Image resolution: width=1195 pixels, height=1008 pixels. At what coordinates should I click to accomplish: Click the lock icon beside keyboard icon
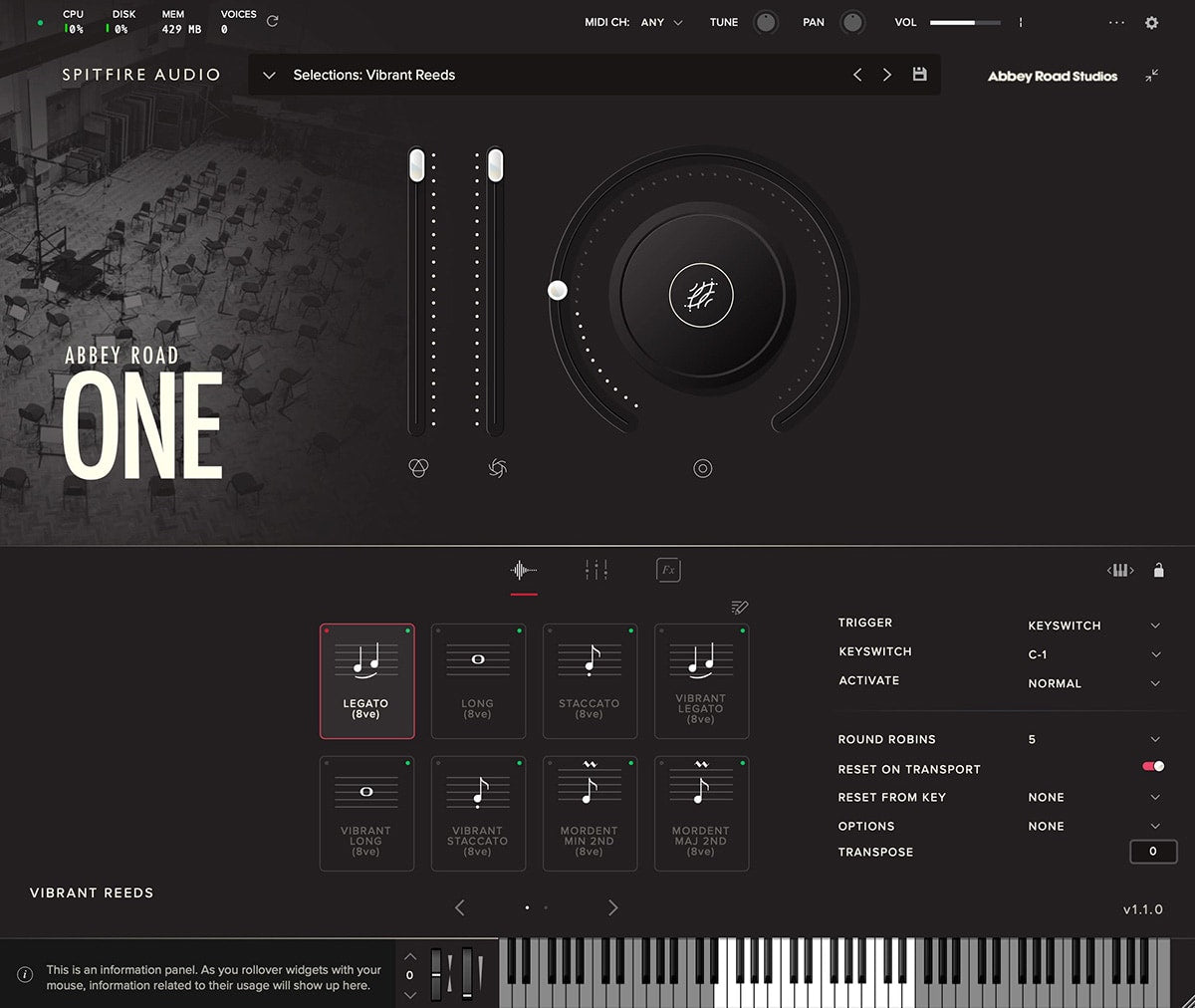click(1158, 571)
